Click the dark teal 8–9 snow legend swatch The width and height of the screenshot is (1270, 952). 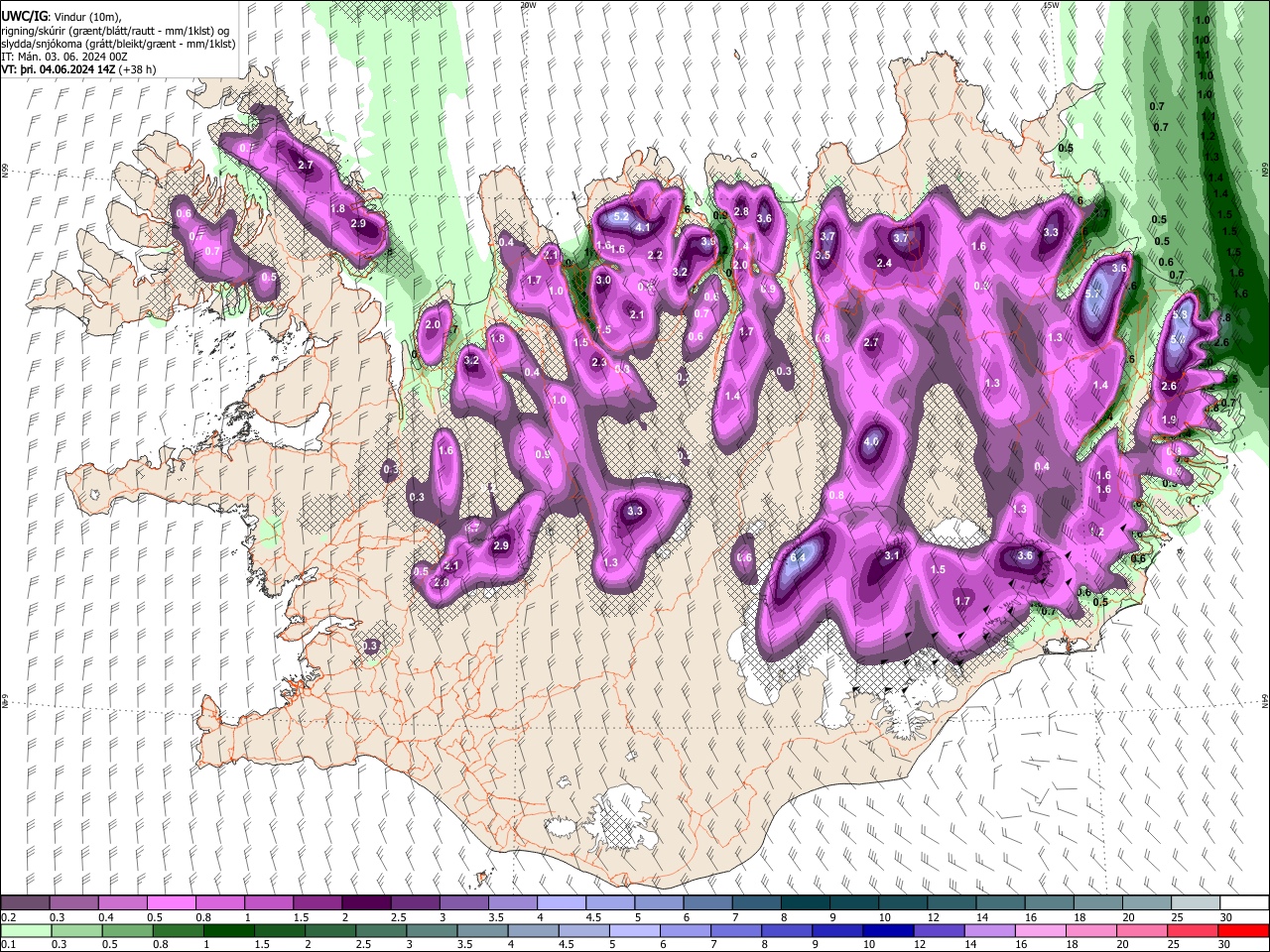click(x=806, y=903)
